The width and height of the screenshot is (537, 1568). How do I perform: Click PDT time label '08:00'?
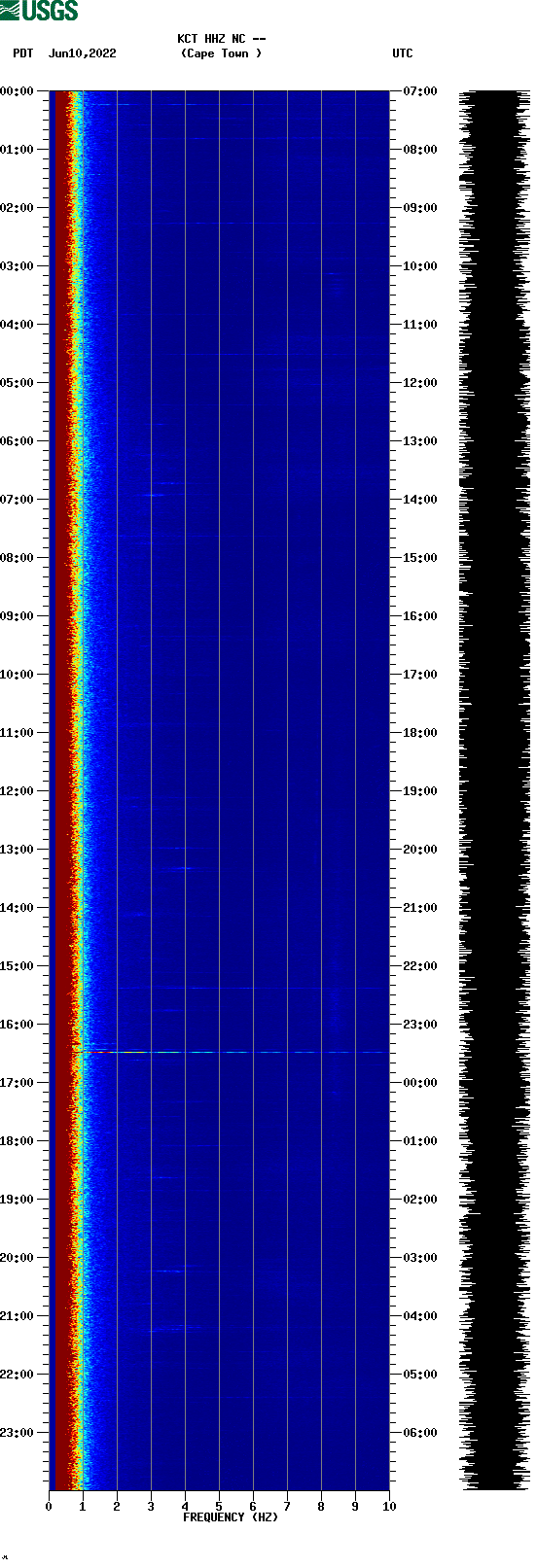click(x=18, y=558)
